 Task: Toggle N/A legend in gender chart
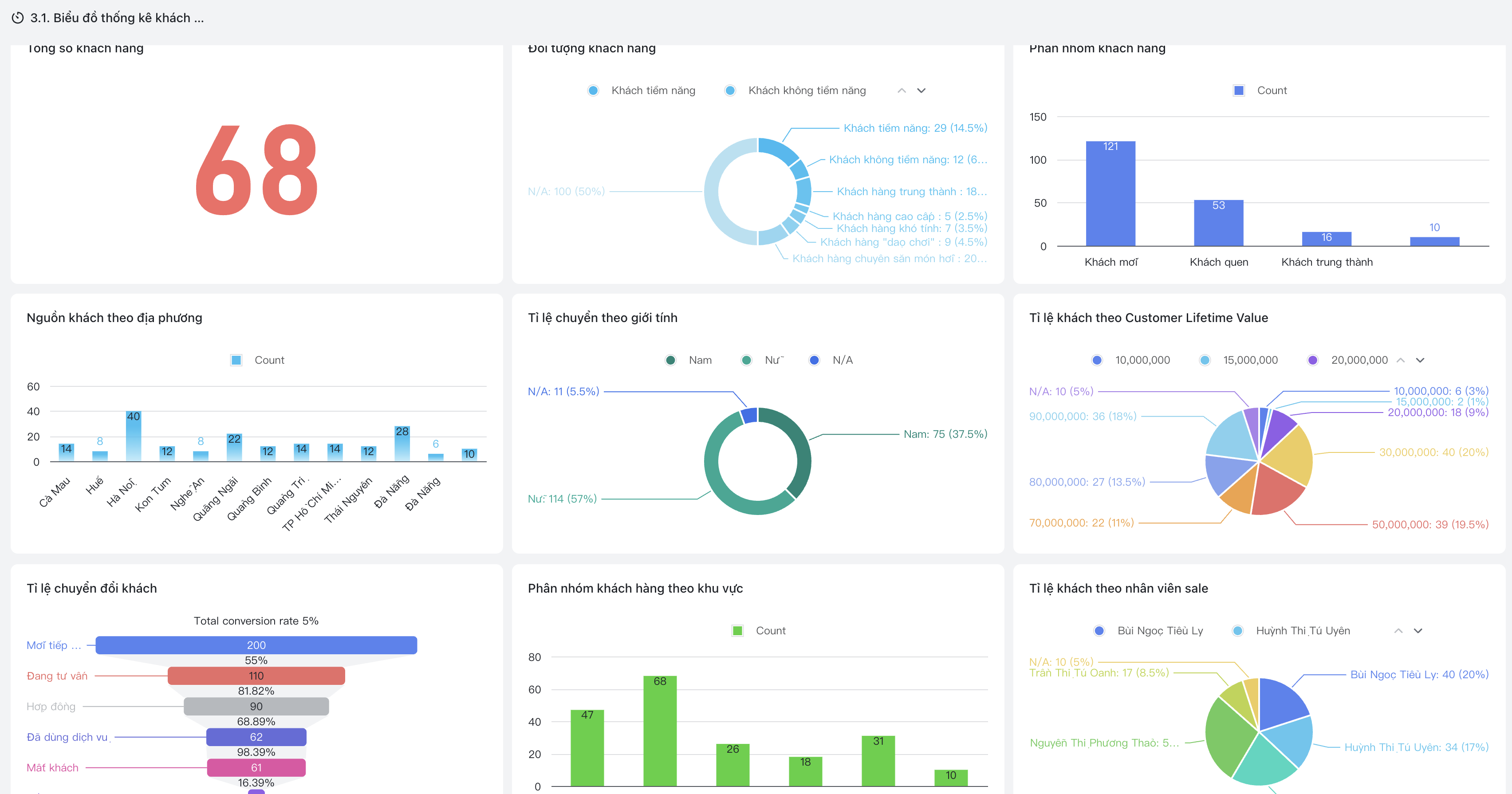tap(831, 360)
